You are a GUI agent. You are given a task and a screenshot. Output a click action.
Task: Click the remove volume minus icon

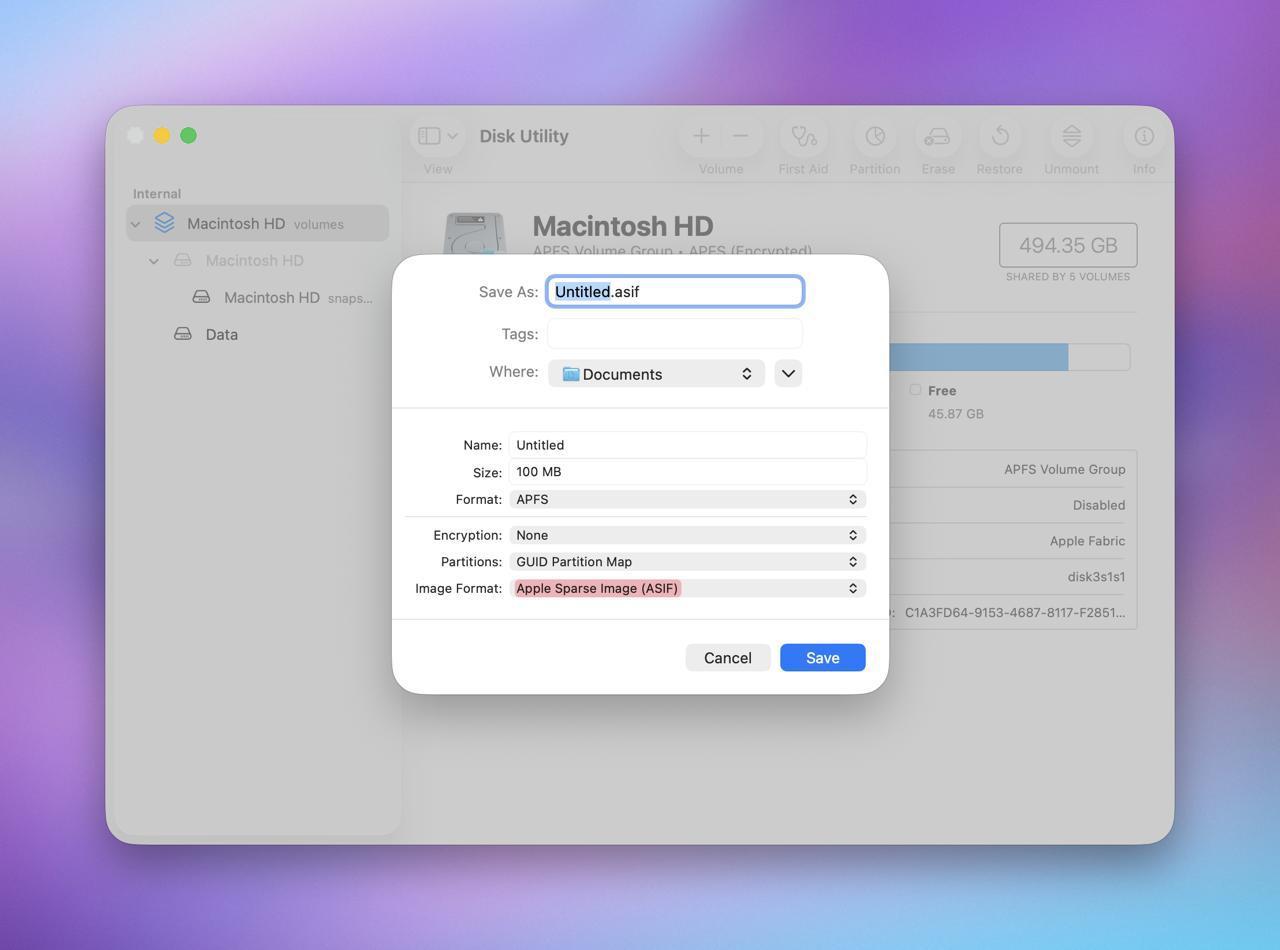click(x=740, y=136)
